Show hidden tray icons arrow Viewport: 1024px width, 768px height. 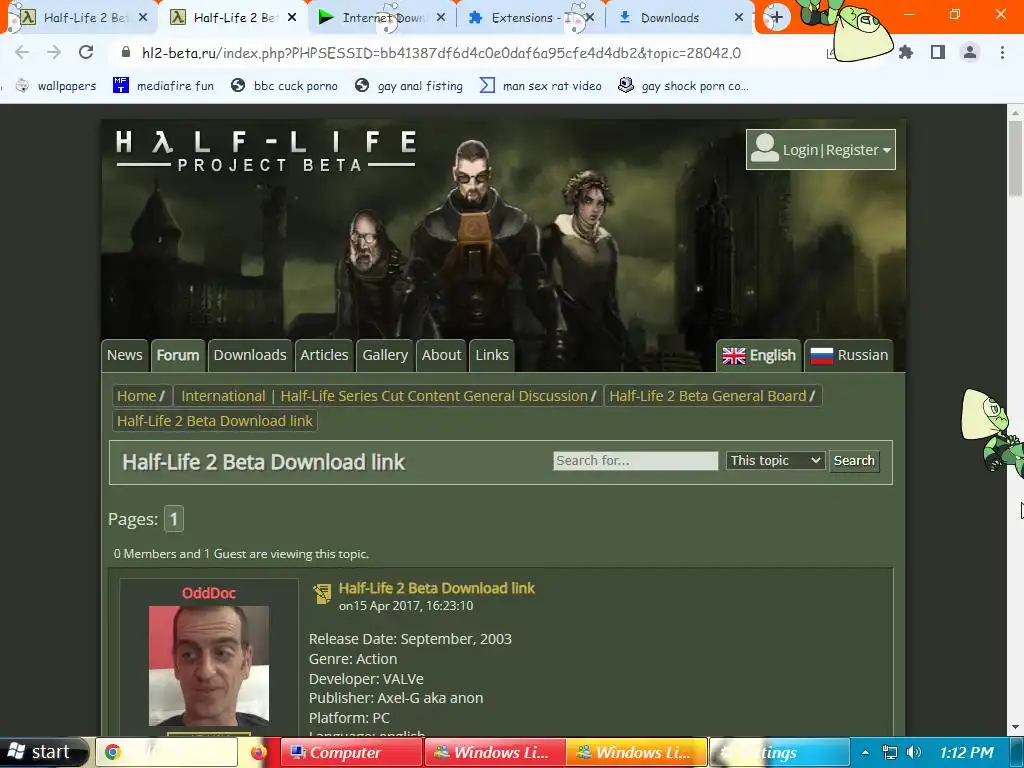coord(865,752)
